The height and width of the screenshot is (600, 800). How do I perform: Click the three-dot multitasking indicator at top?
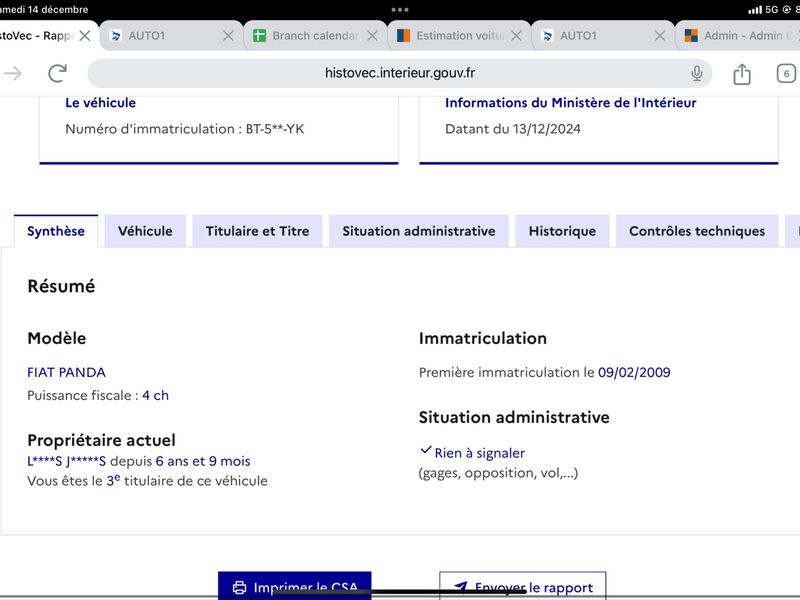click(399, 10)
